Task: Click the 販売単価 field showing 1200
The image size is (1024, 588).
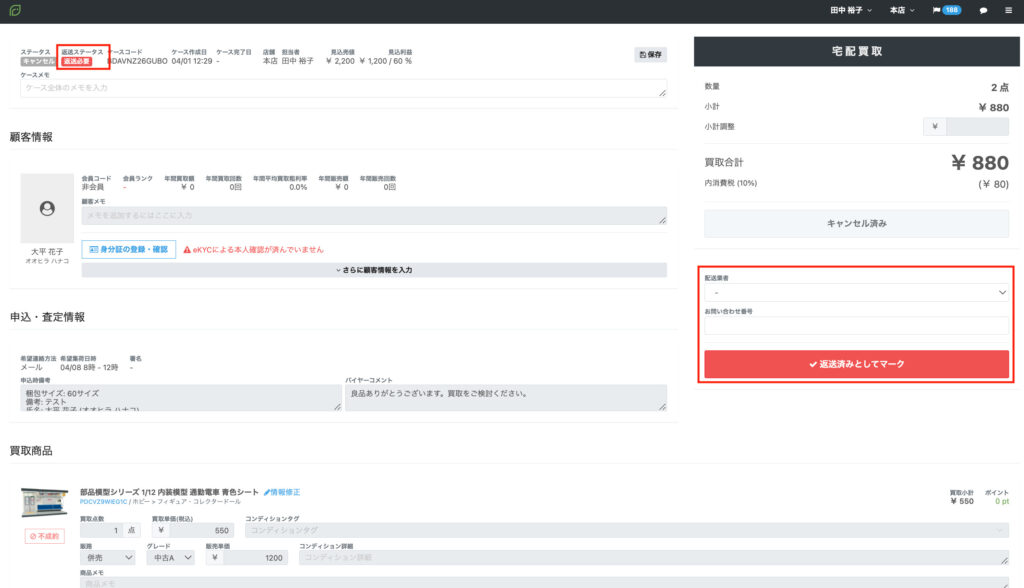Action: (x=255, y=558)
